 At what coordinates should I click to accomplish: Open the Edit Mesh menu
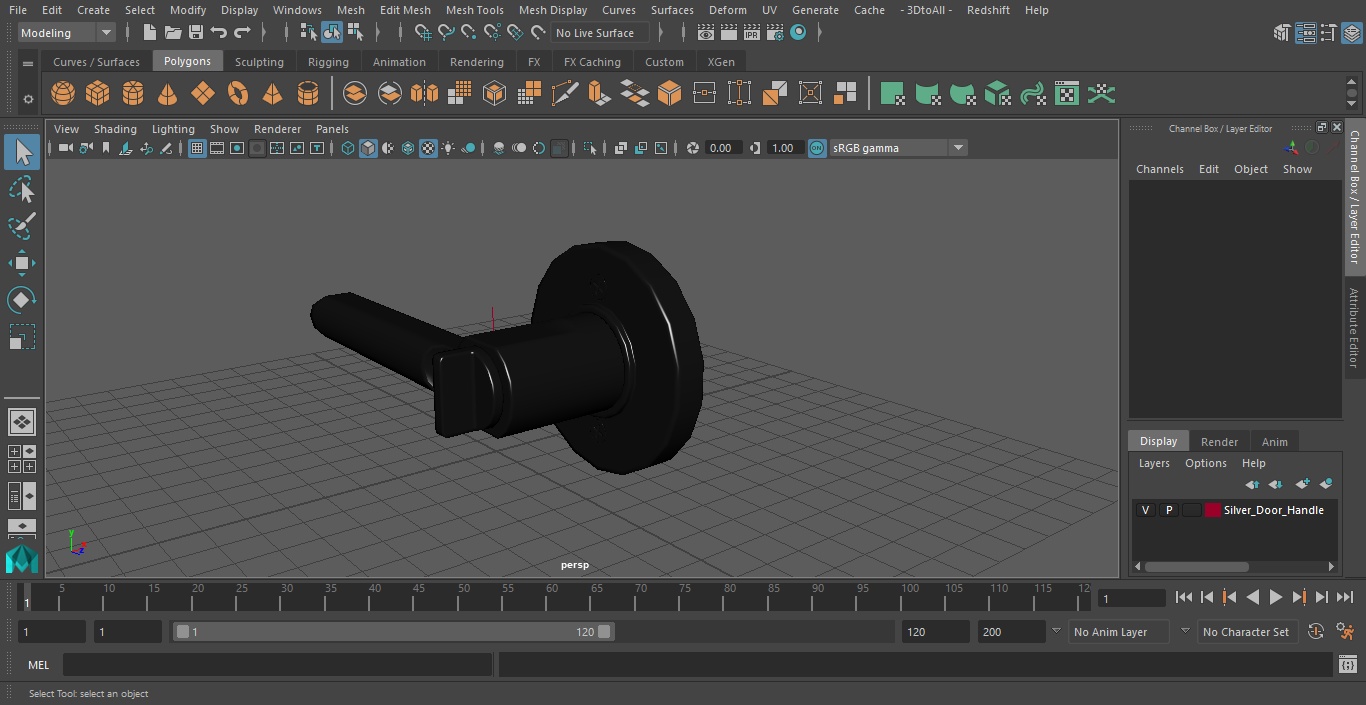click(405, 10)
